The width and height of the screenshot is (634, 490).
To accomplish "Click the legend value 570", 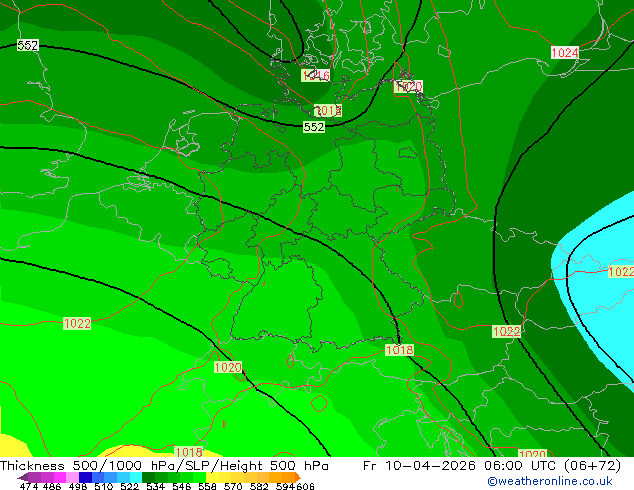I will click(x=233, y=486).
